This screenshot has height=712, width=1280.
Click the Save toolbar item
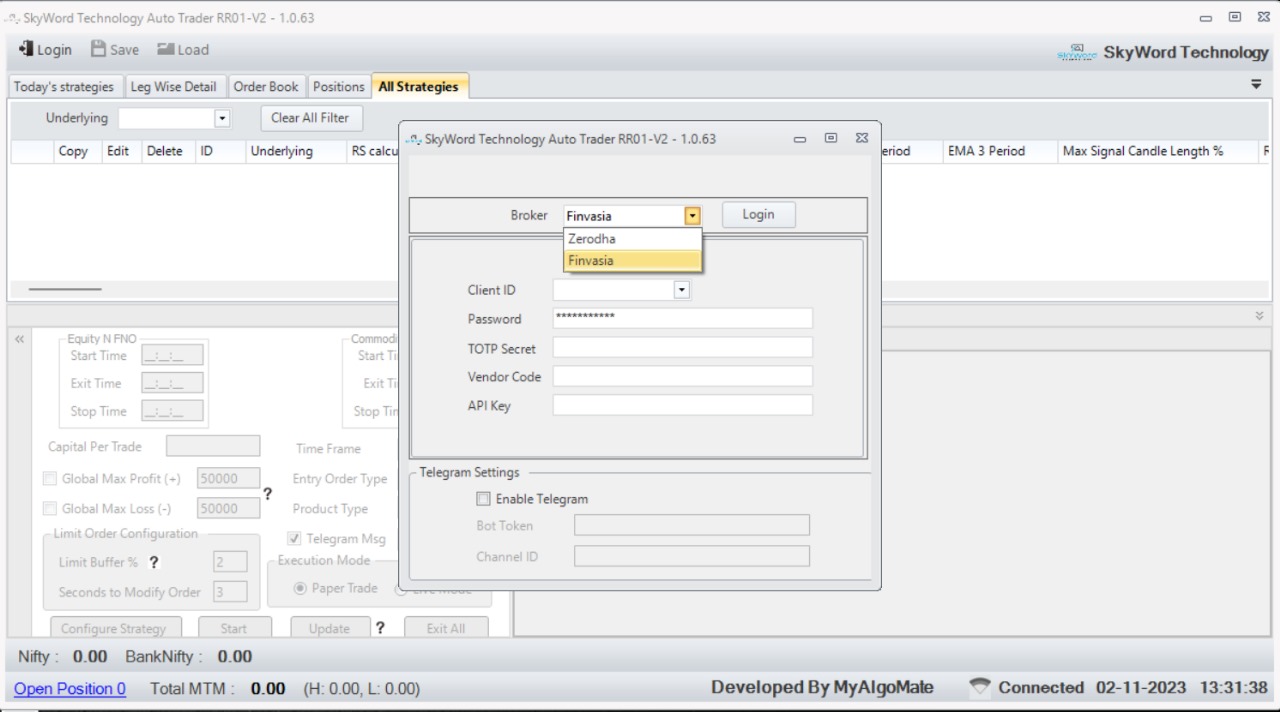coord(115,49)
